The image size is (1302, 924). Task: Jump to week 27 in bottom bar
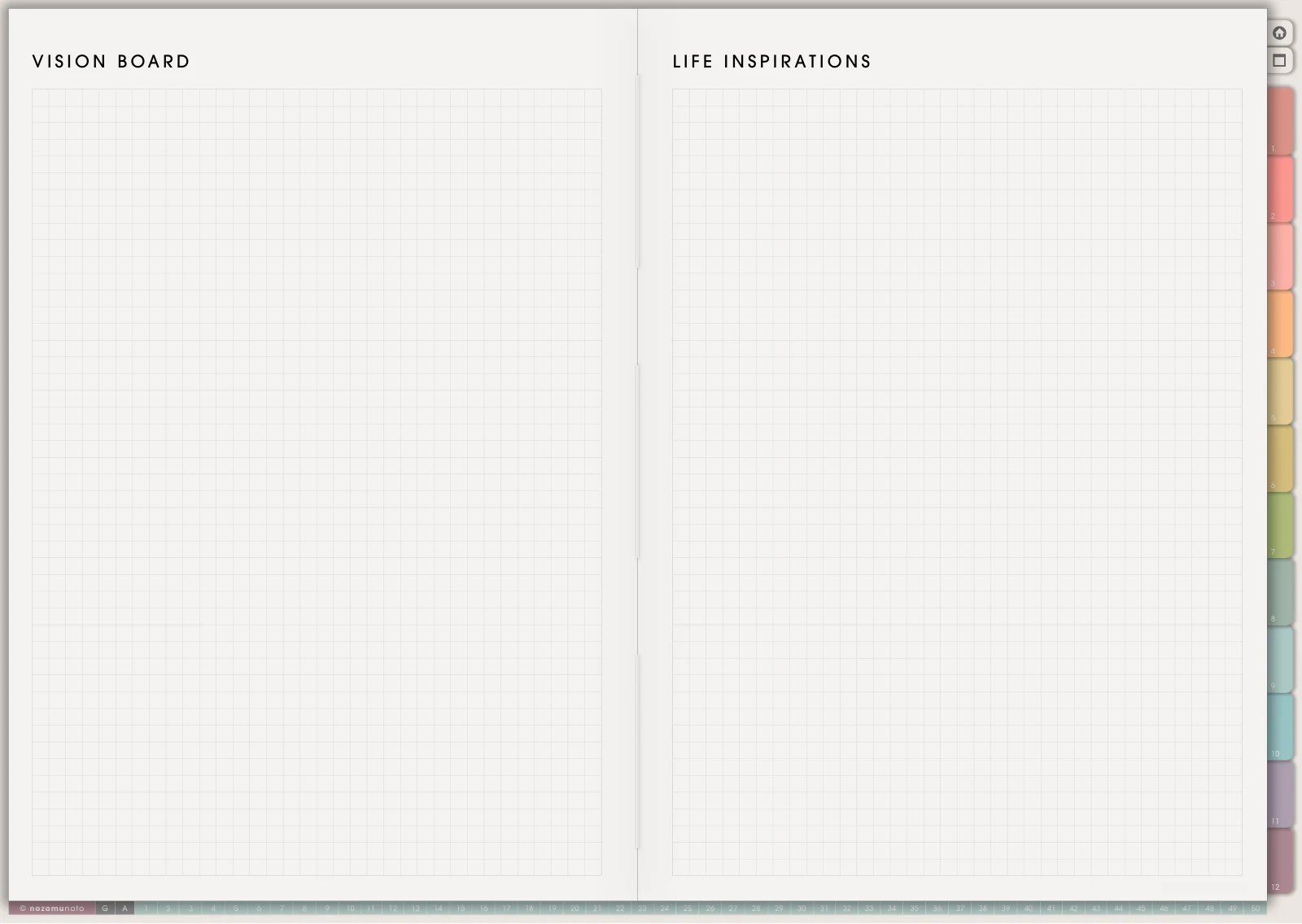733,909
